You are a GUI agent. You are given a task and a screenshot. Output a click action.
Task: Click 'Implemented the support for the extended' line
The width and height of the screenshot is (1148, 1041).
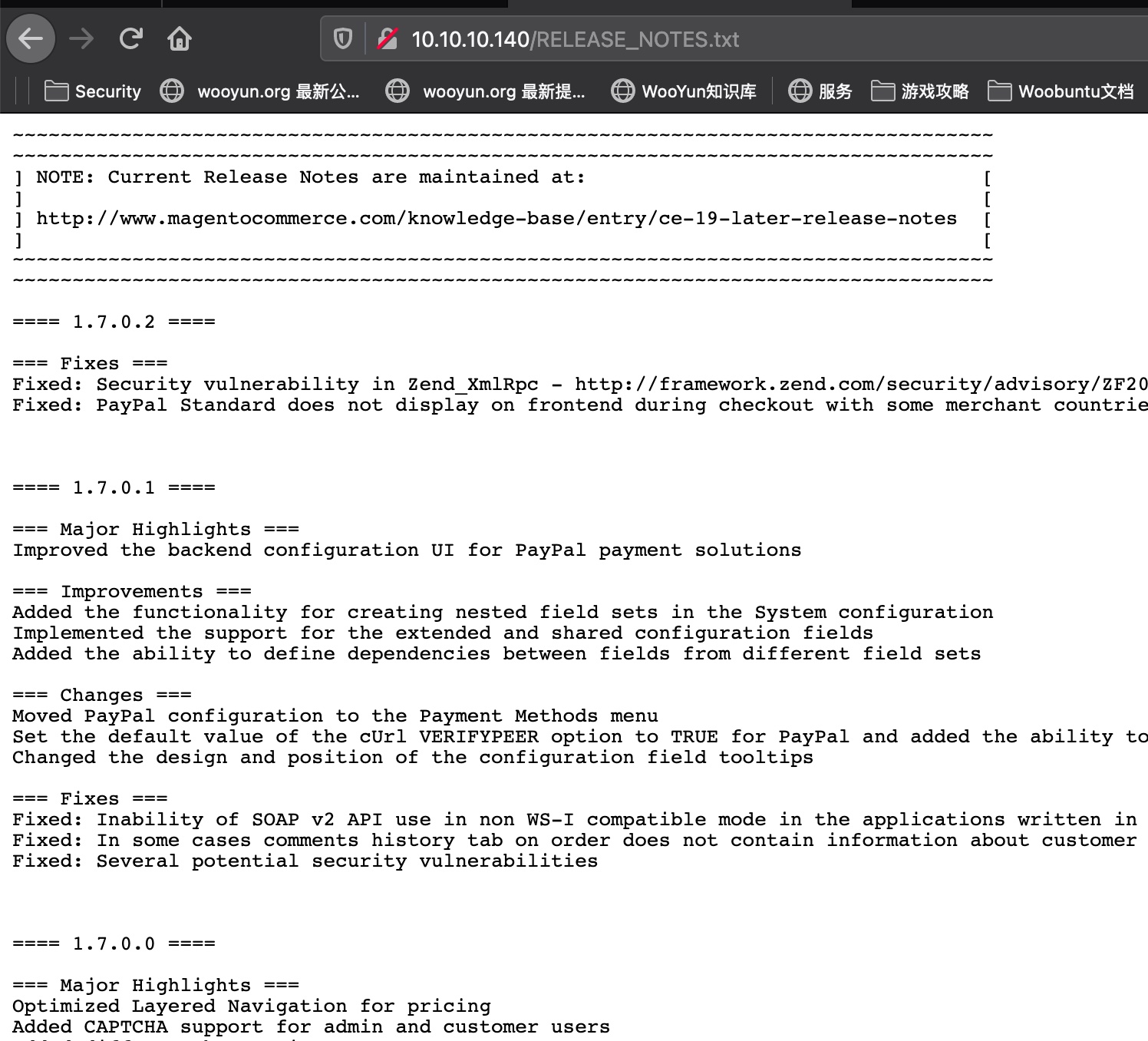click(443, 633)
